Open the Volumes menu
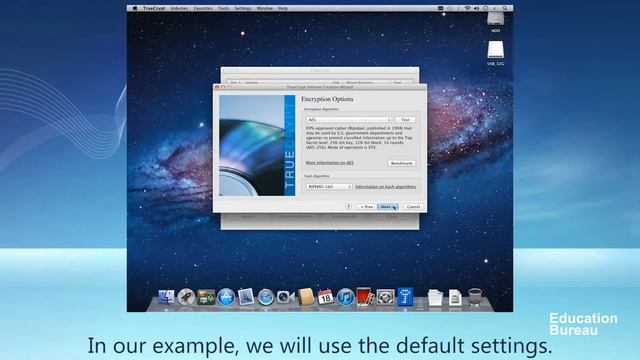This screenshot has width=640, height=360. pos(180,8)
